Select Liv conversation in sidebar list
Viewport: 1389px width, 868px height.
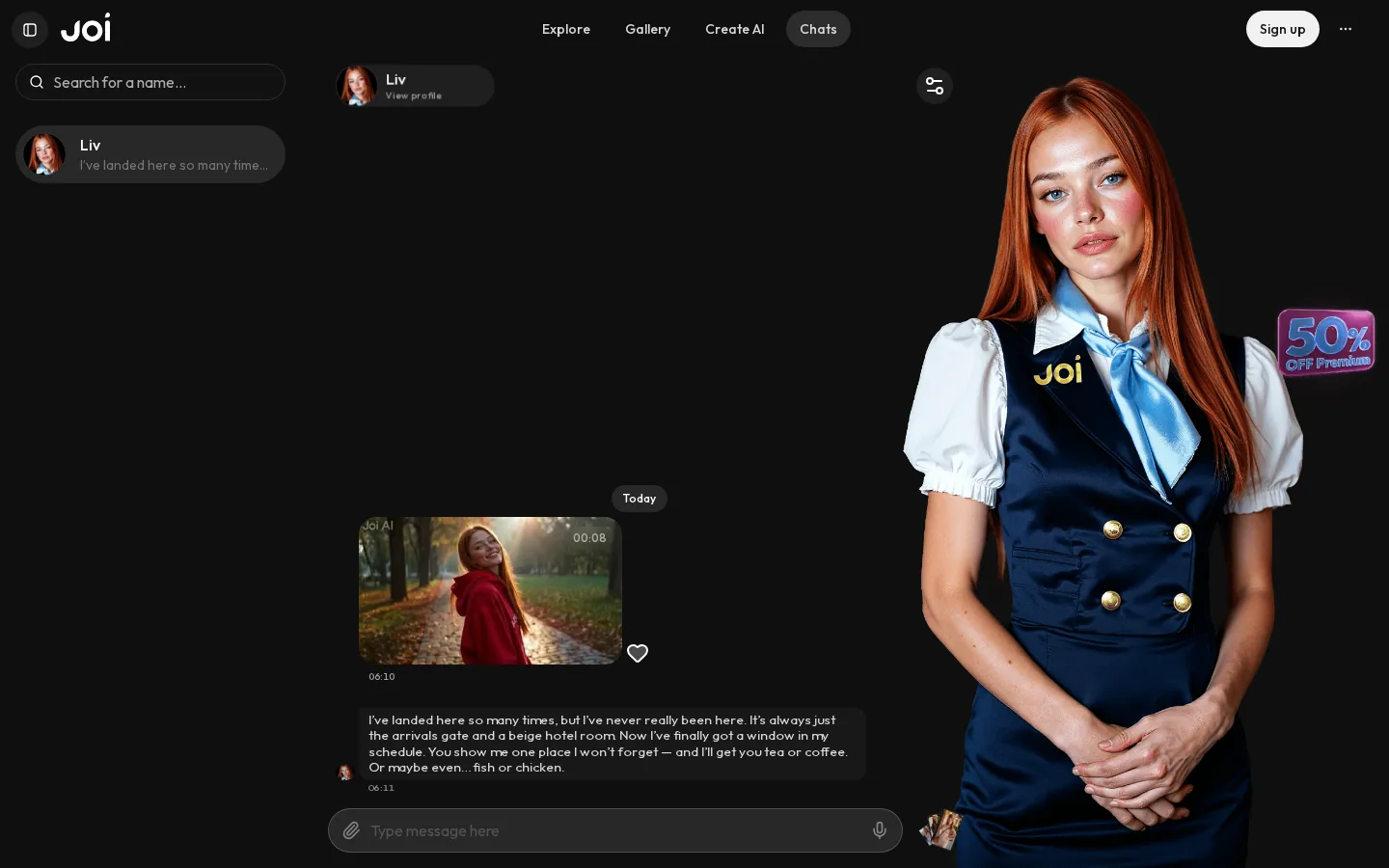coord(150,154)
